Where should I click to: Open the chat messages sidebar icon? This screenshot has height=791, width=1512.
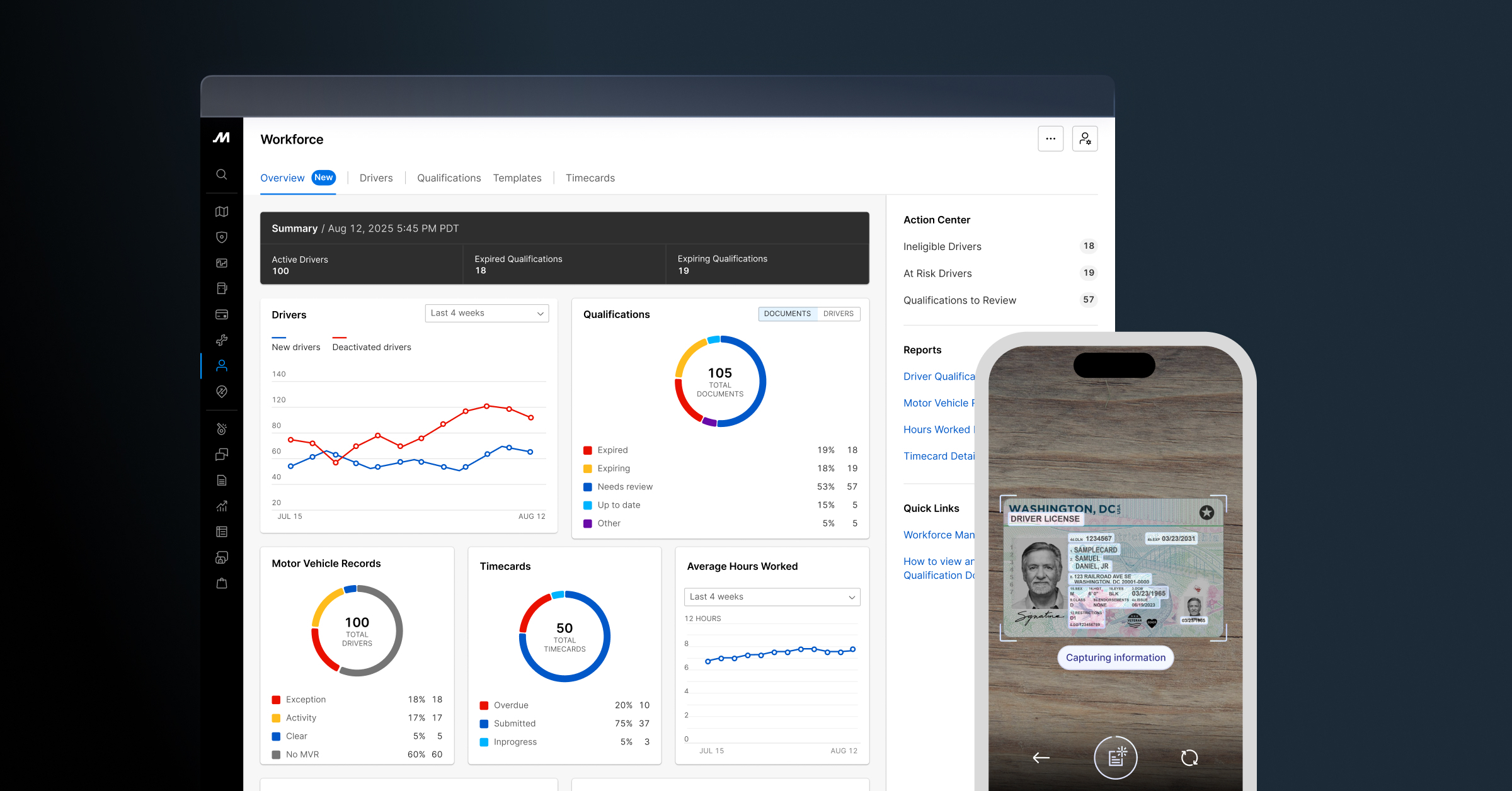coord(222,455)
